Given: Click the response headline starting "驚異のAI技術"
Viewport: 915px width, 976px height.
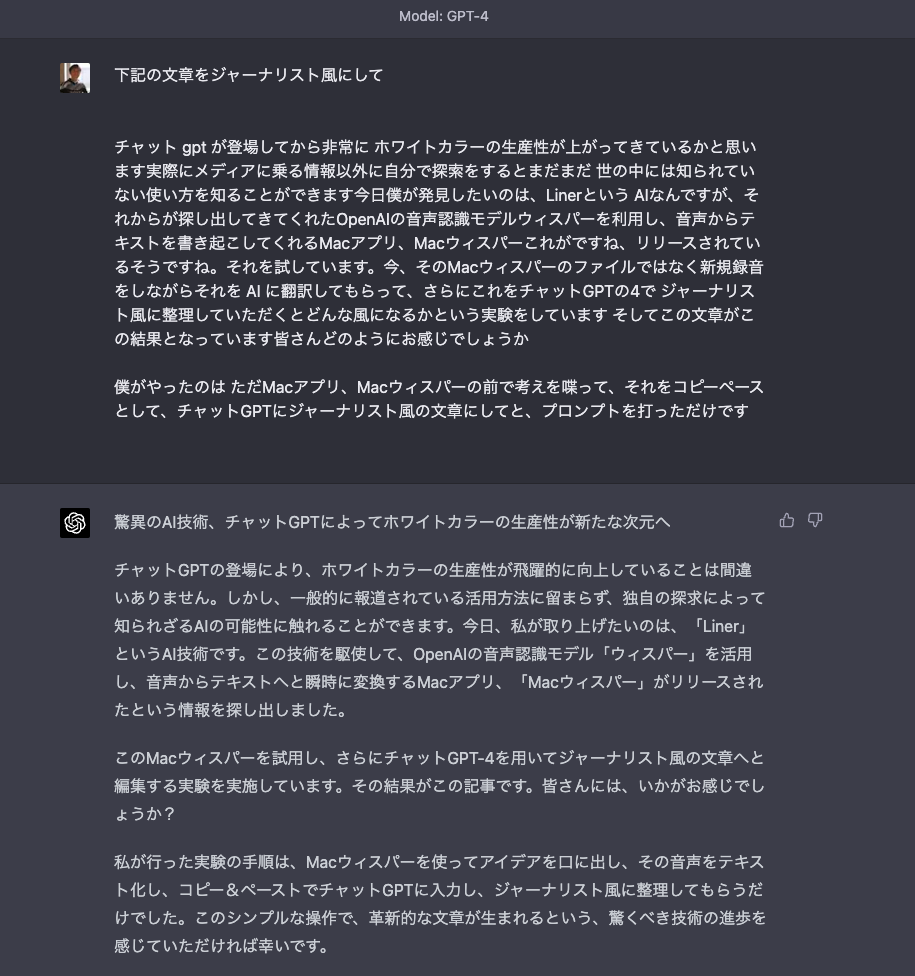Looking at the screenshot, I should (x=392, y=522).
